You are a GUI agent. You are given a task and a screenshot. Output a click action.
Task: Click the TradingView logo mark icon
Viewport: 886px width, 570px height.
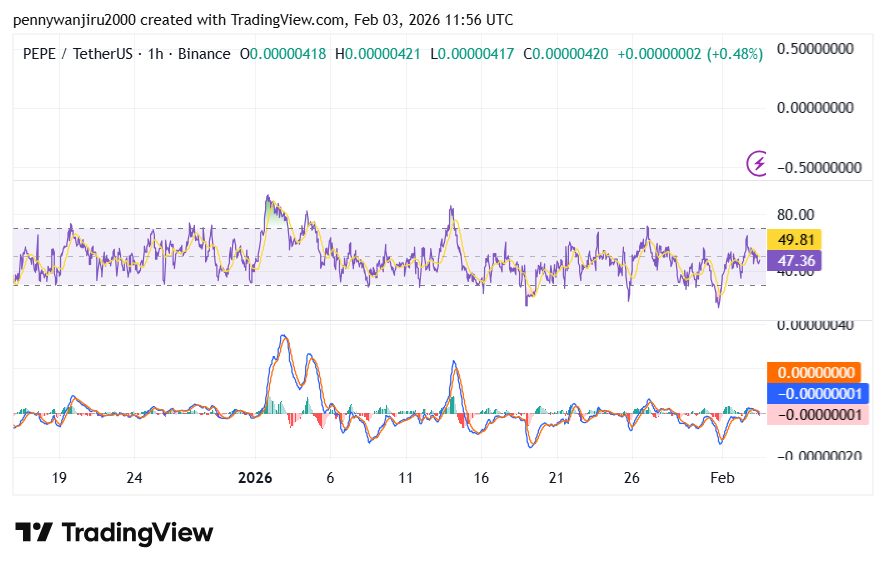pyautogui.click(x=33, y=533)
